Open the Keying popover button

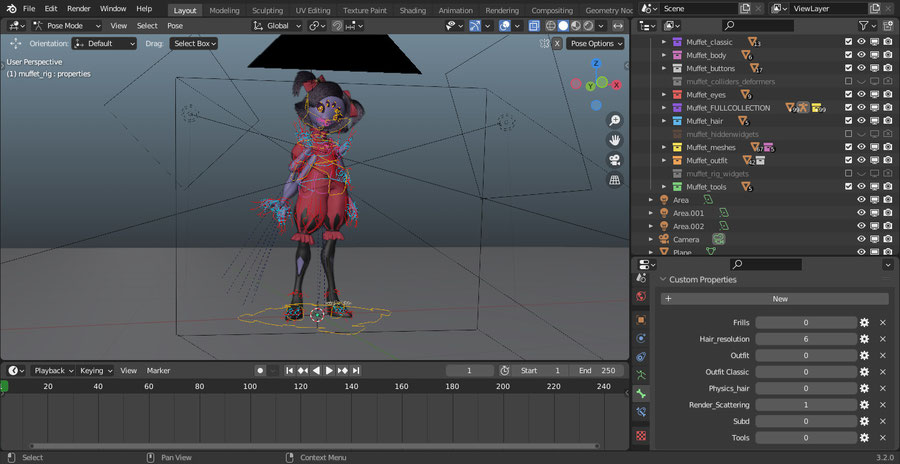(x=96, y=371)
